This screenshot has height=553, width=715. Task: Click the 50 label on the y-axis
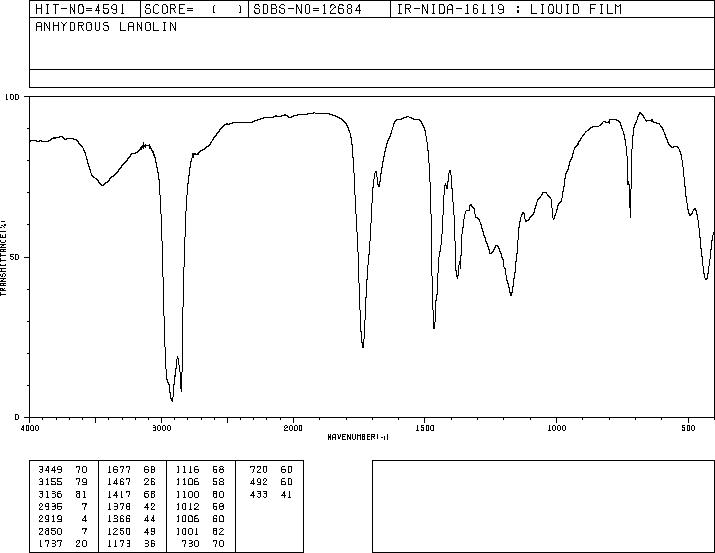tap(16, 257)
